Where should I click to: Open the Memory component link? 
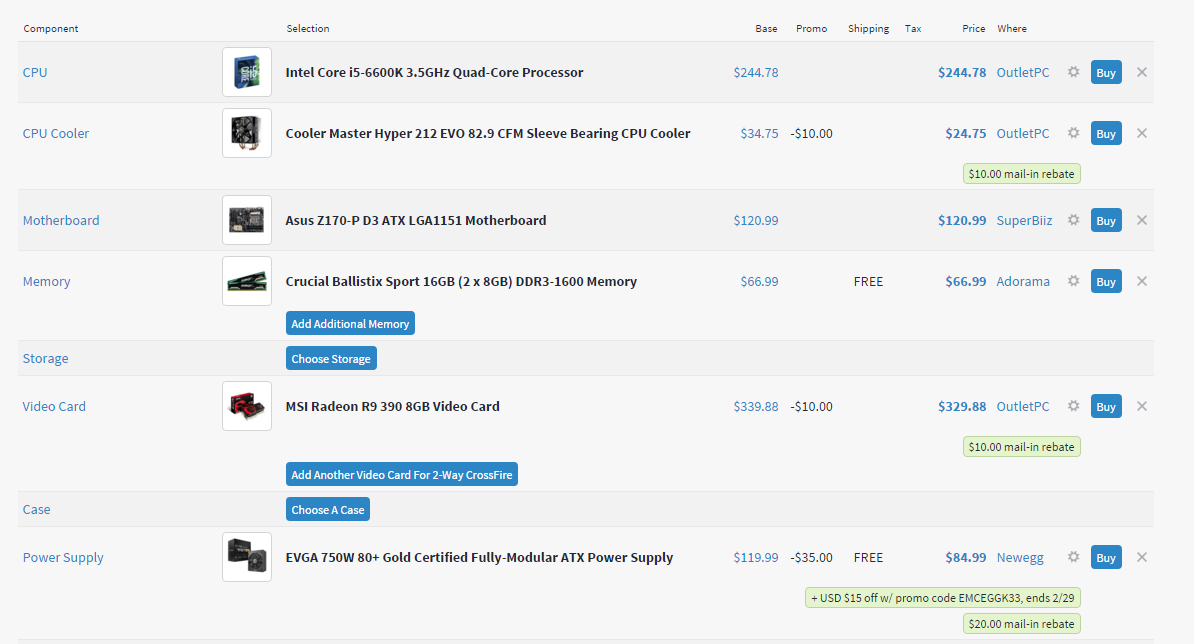pyautogui.click(x=46, y=281)
